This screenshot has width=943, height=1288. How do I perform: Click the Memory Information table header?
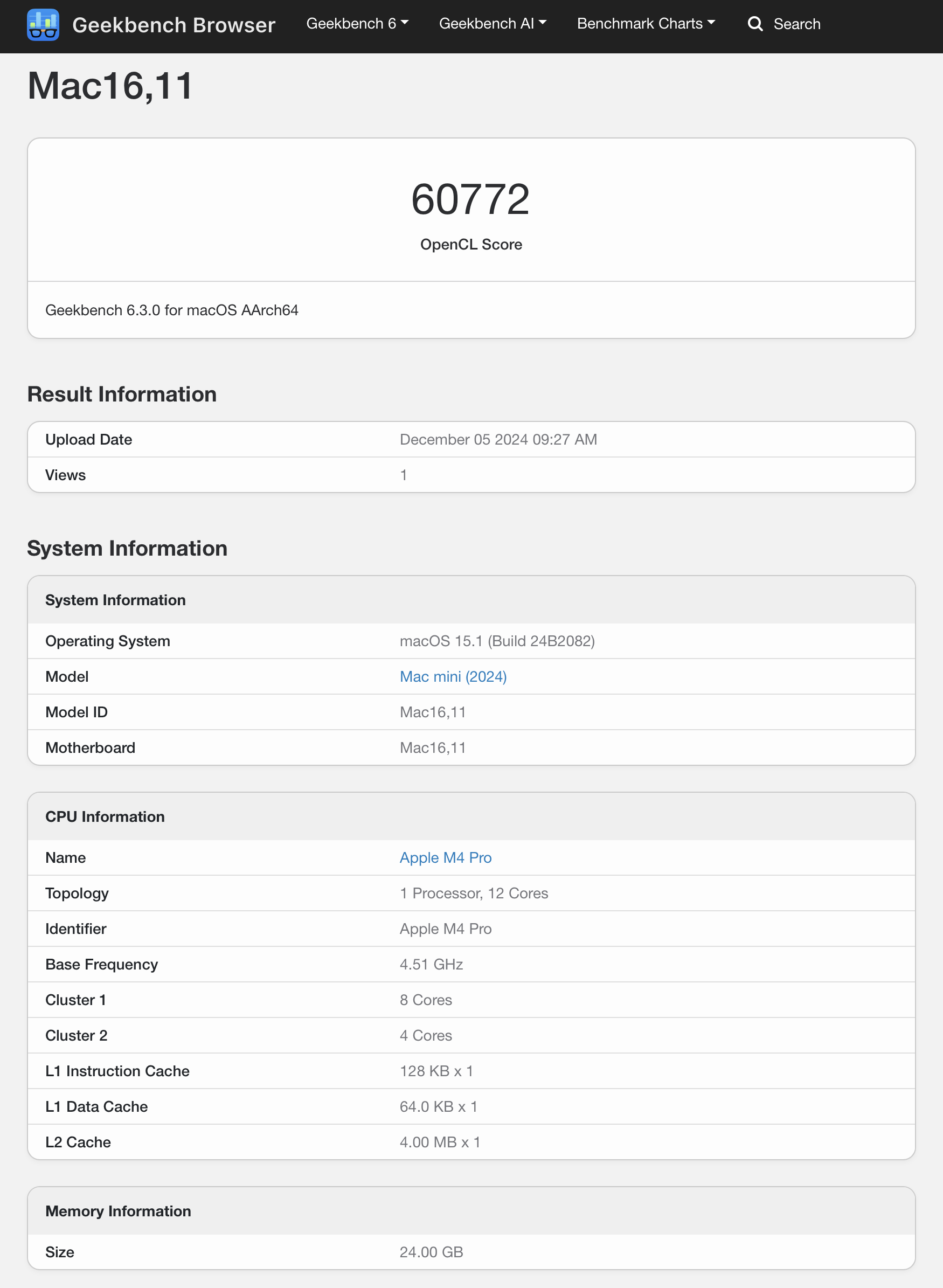click(x=117, y=1211)
